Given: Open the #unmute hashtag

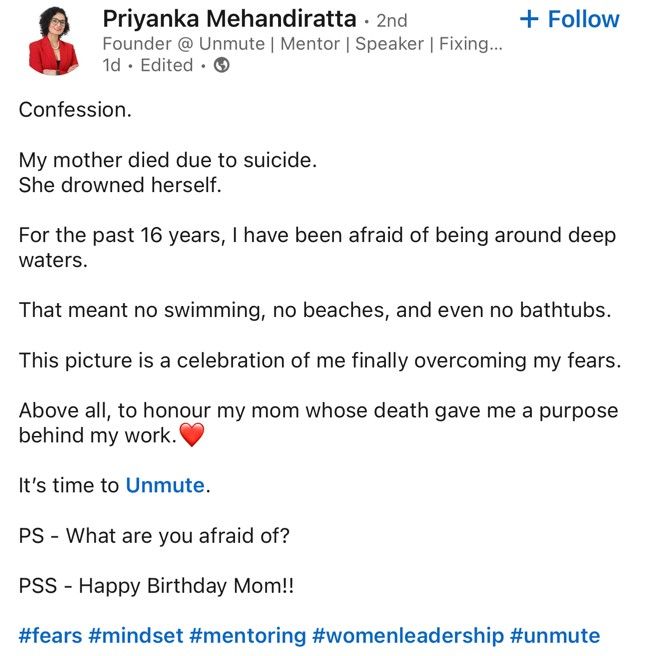Looking at the screenshot, I should coord(555,636).
